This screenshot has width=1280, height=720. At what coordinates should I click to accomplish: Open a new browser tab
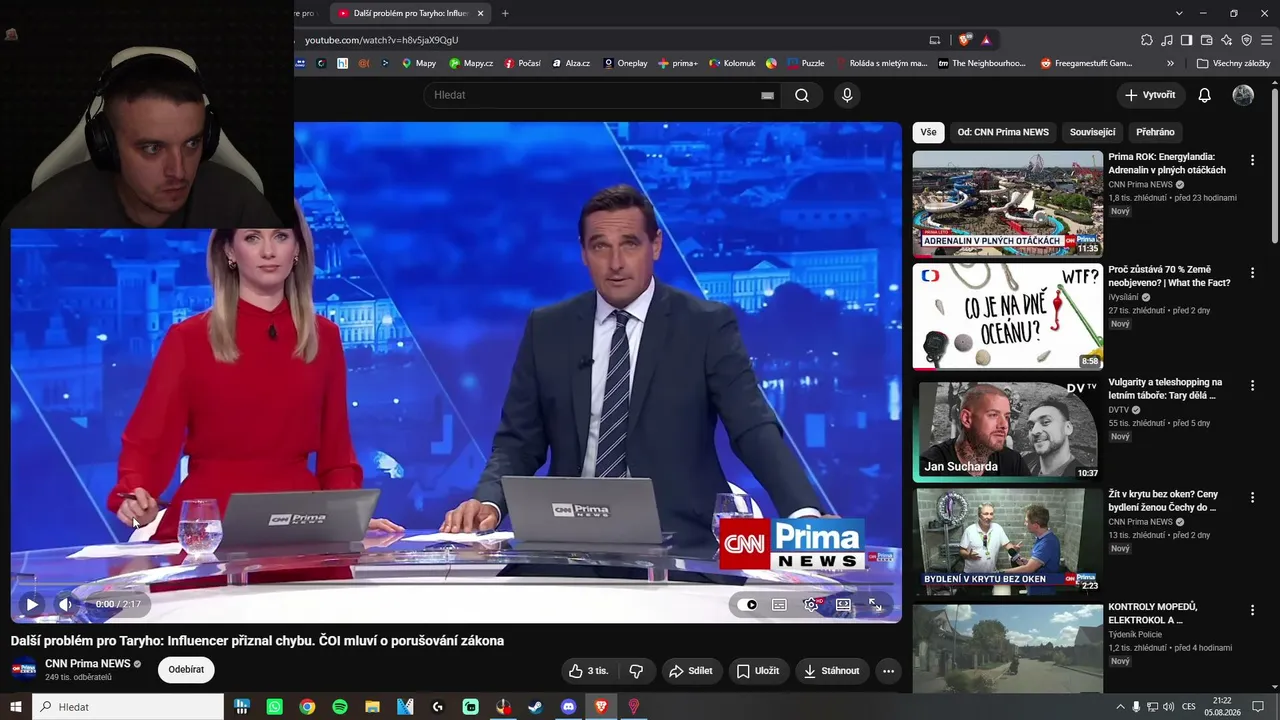point(505,13)
